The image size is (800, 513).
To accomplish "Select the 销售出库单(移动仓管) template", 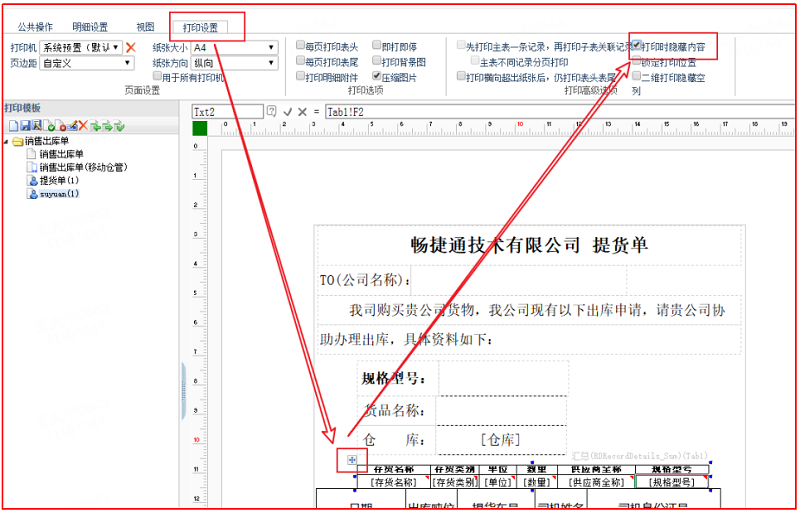I will (84, 167).
